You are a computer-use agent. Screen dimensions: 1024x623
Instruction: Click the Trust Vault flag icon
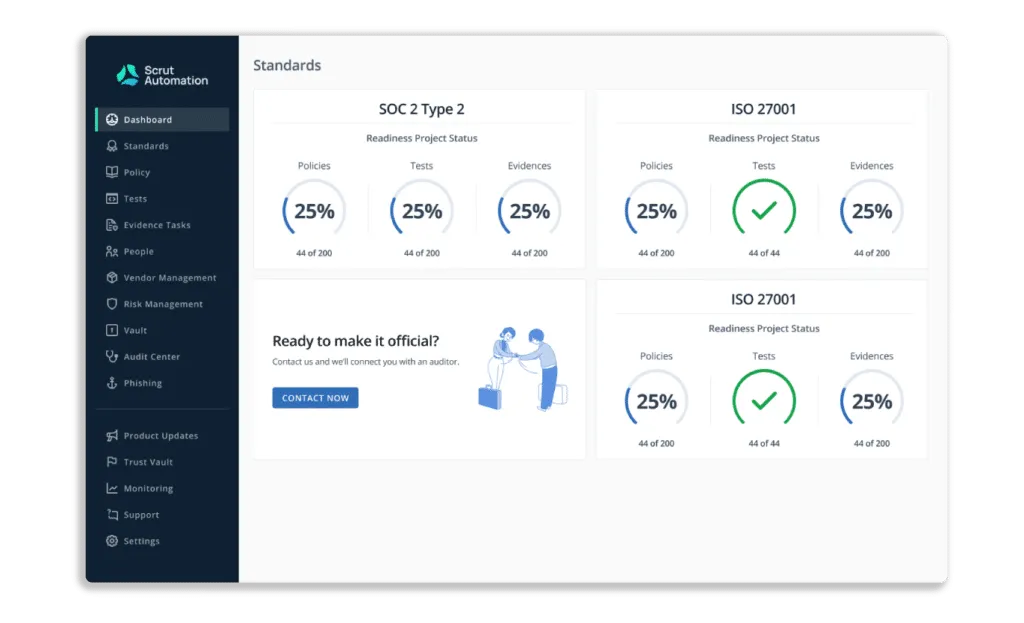(x=112, y=462)
